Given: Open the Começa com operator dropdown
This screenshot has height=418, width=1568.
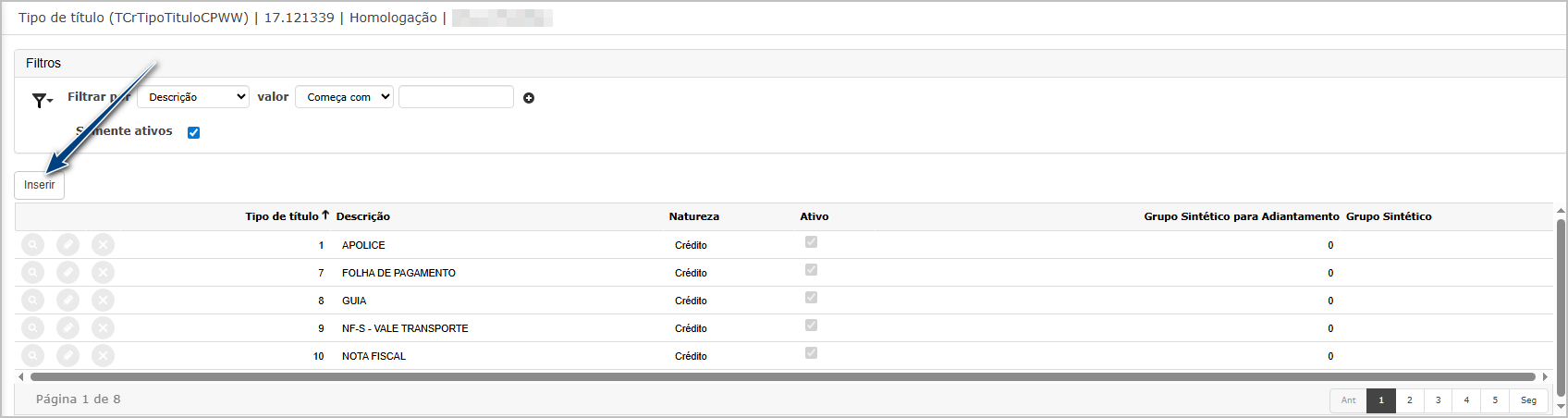Looking at the screenshot, I should pyautogui.click(x=344, y=97).
